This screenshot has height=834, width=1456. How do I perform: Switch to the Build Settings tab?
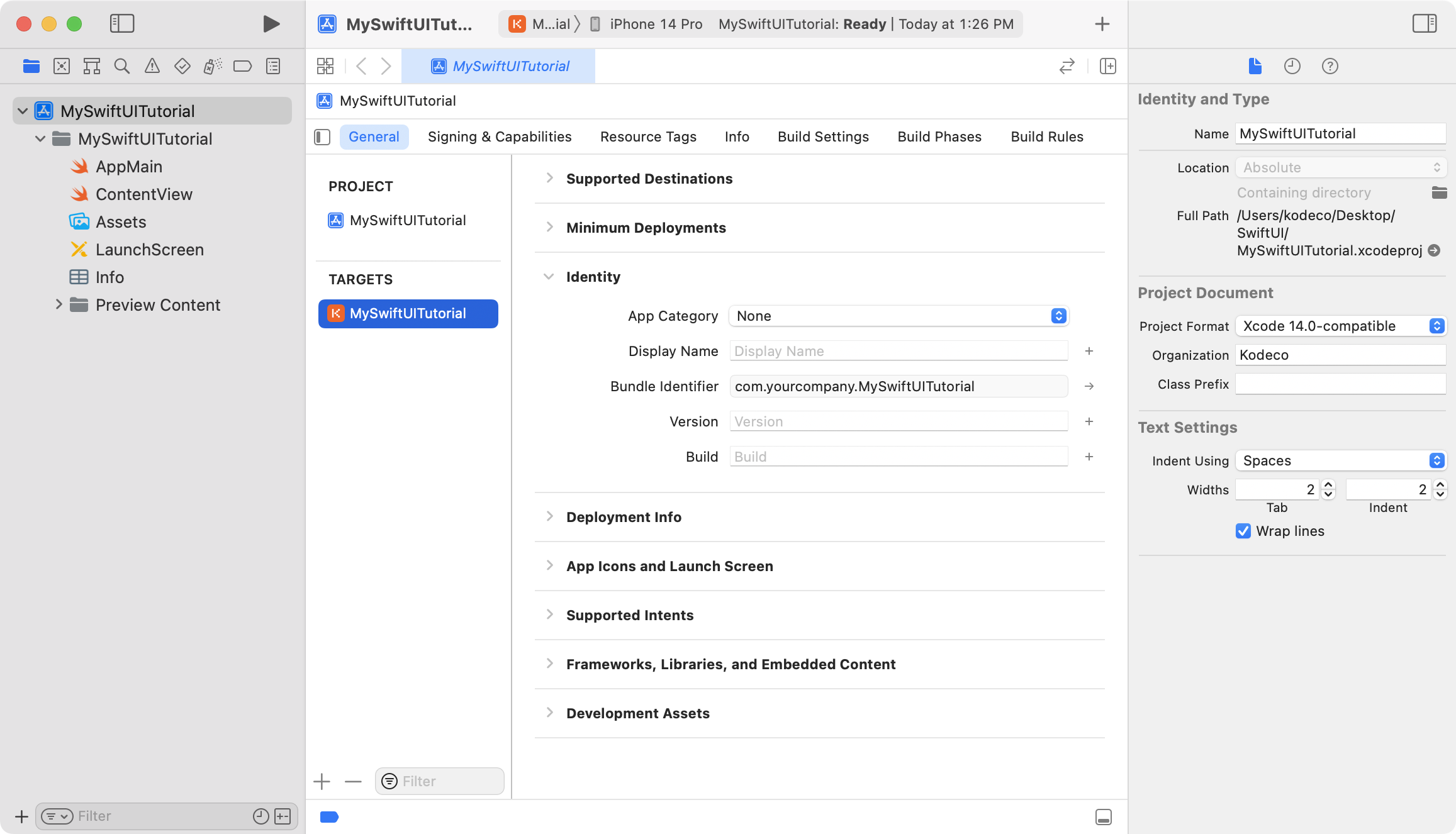823,136
